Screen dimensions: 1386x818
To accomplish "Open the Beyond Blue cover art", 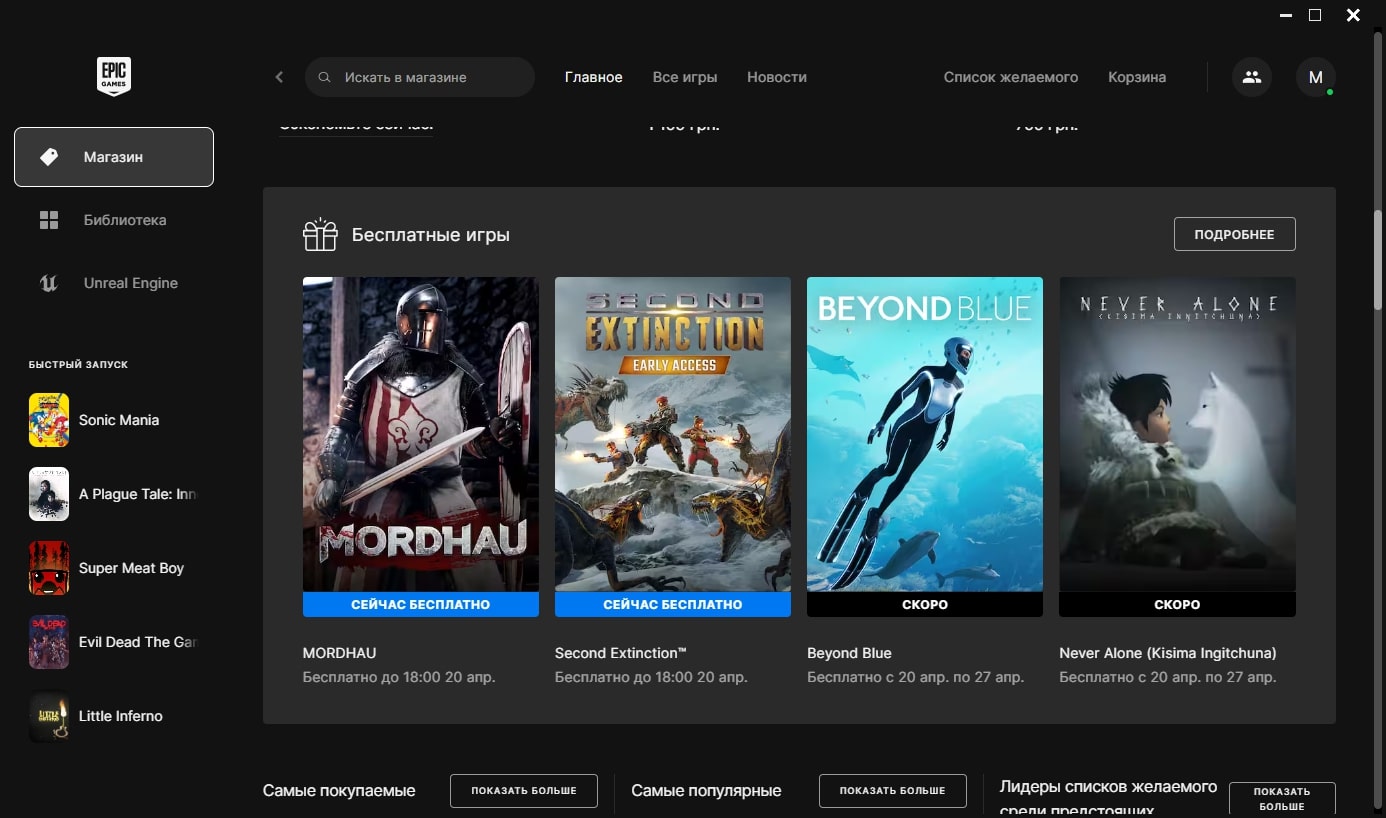I will (x=925, y=434).
